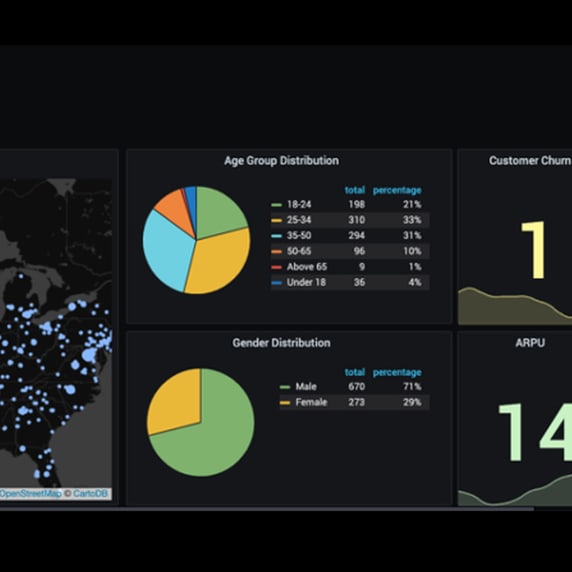Toggle the Female legend series
The image size is (572, 572).
coord(311,402)
